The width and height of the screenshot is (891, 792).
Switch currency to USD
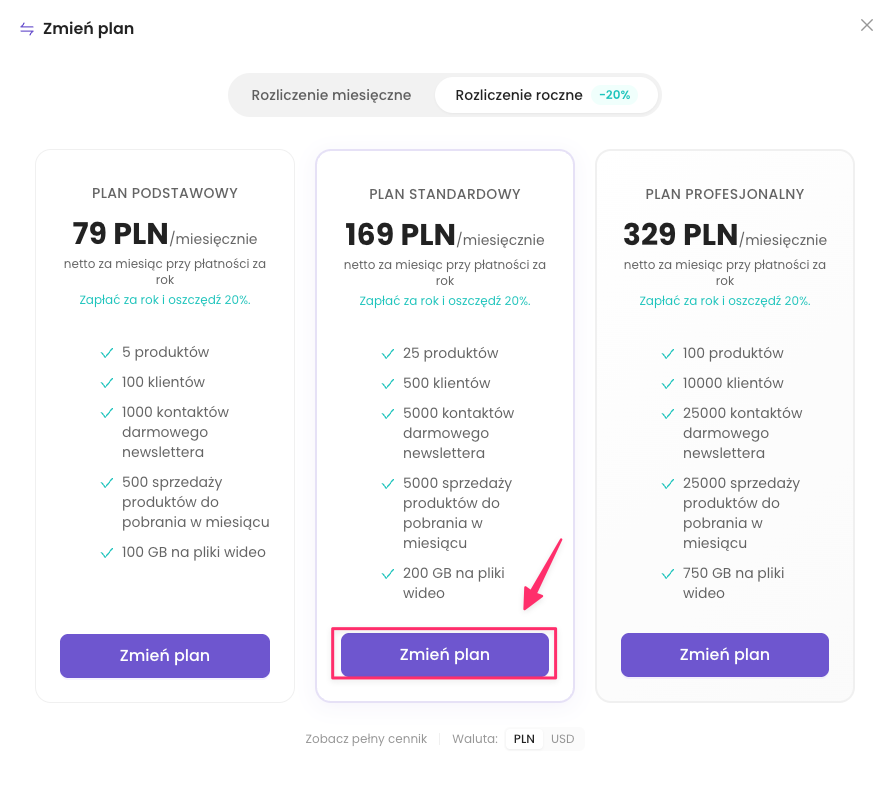point(563,739)
